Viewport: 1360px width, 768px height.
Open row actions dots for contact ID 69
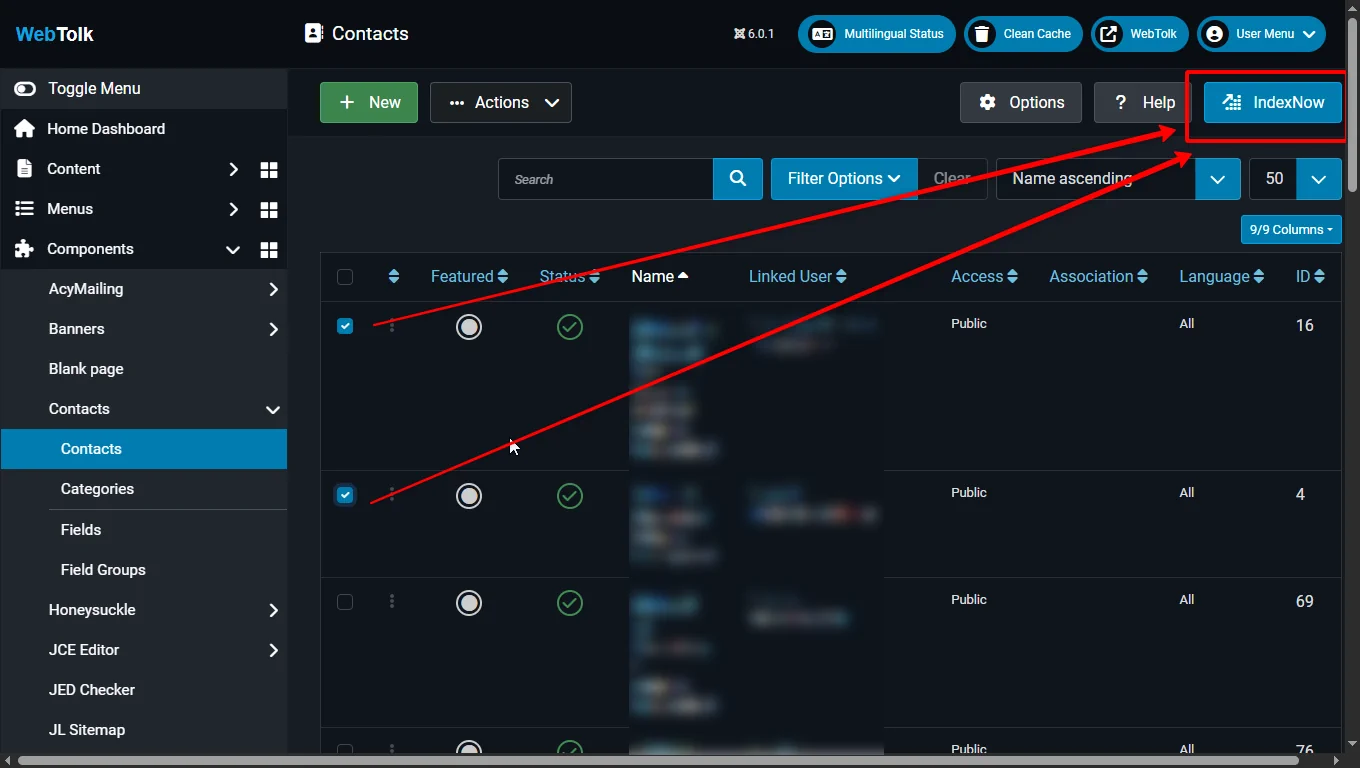point(392,602)
